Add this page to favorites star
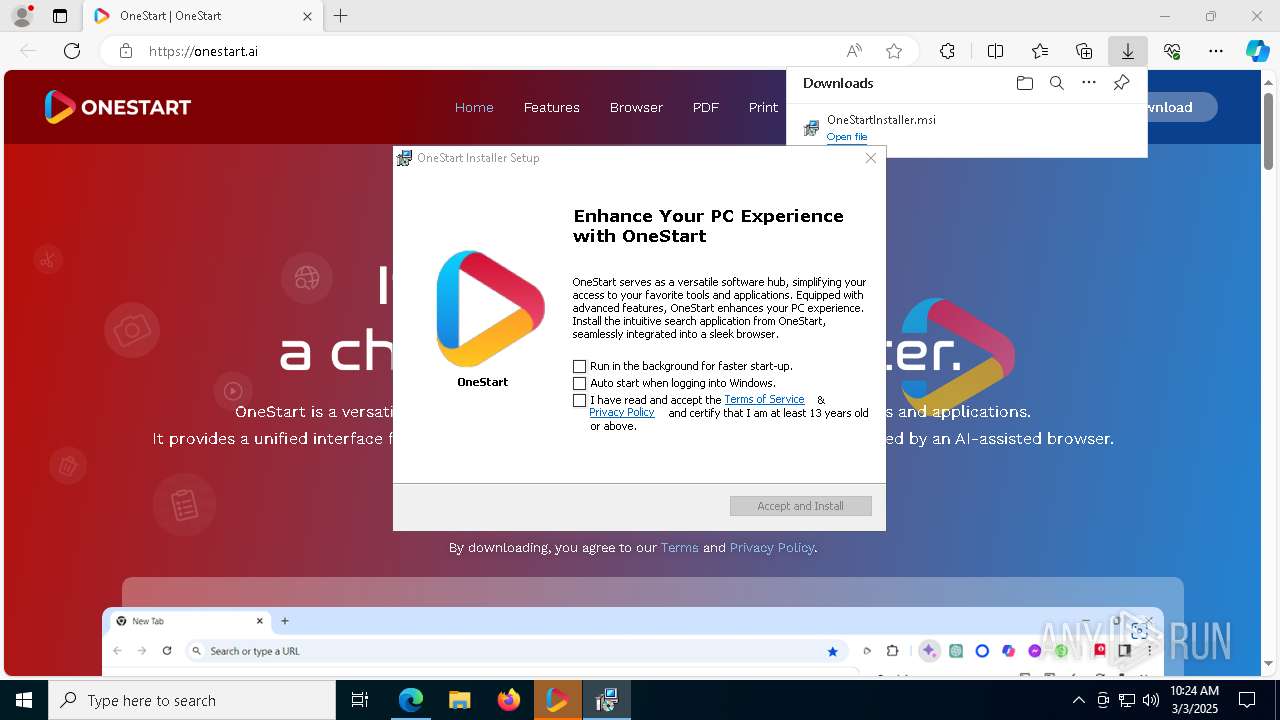The image size is (1280, 720). (x=894, y=51)
